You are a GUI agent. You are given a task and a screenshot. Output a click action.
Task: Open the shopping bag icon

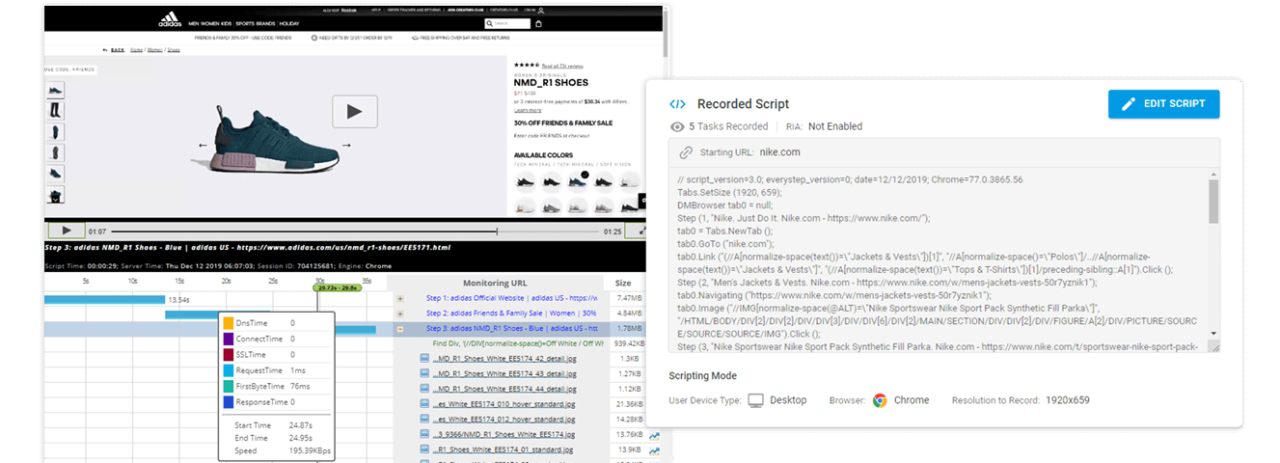(539, 23)
